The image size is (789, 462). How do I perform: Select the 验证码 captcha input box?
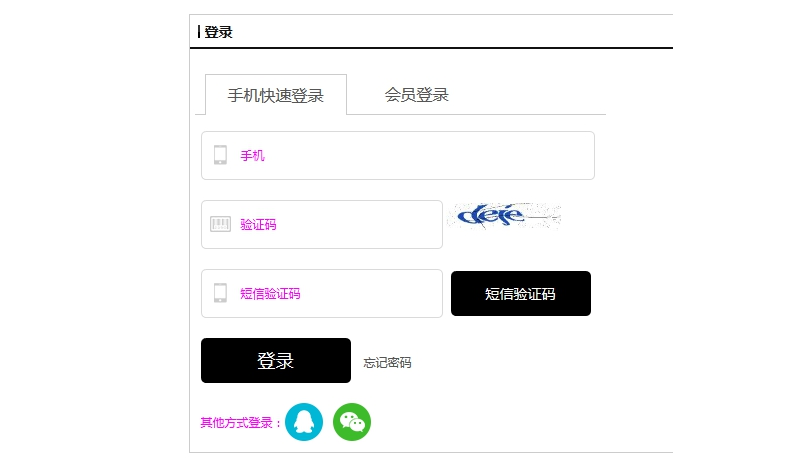tap(322, 224)
